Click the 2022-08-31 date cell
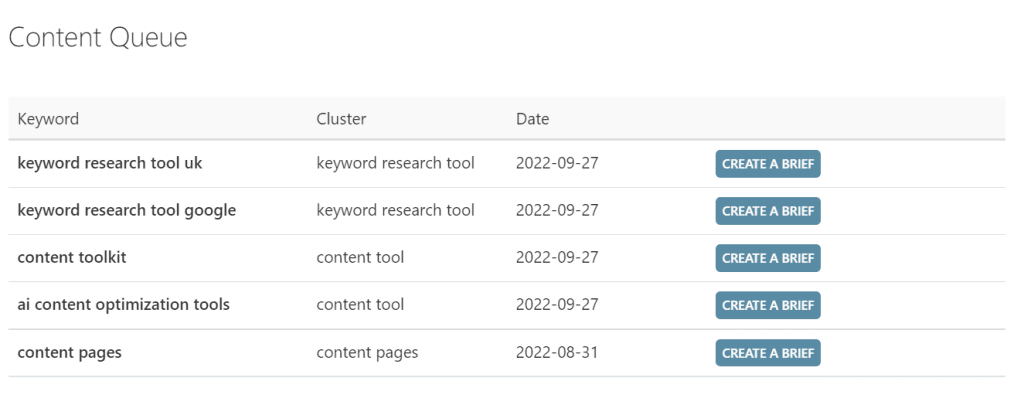This screenshot has width=1024, height=398. (x=557, y=353)
